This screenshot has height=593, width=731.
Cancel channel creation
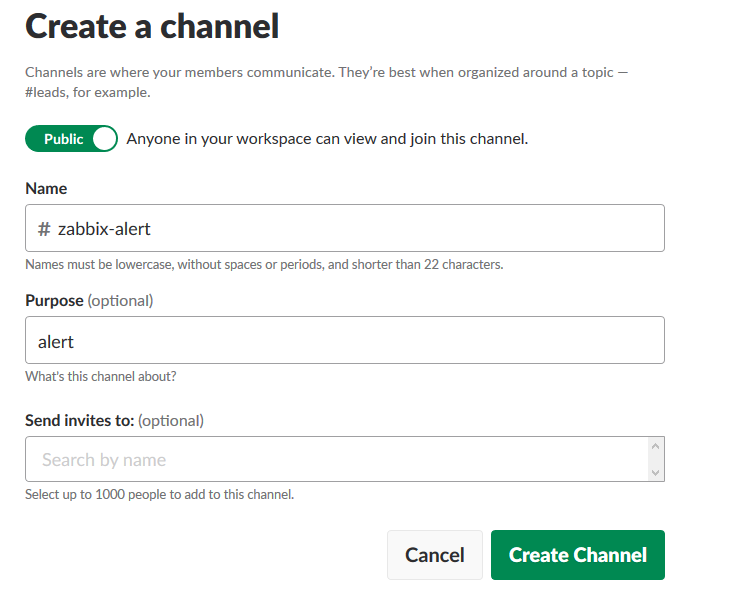point(434,555)
